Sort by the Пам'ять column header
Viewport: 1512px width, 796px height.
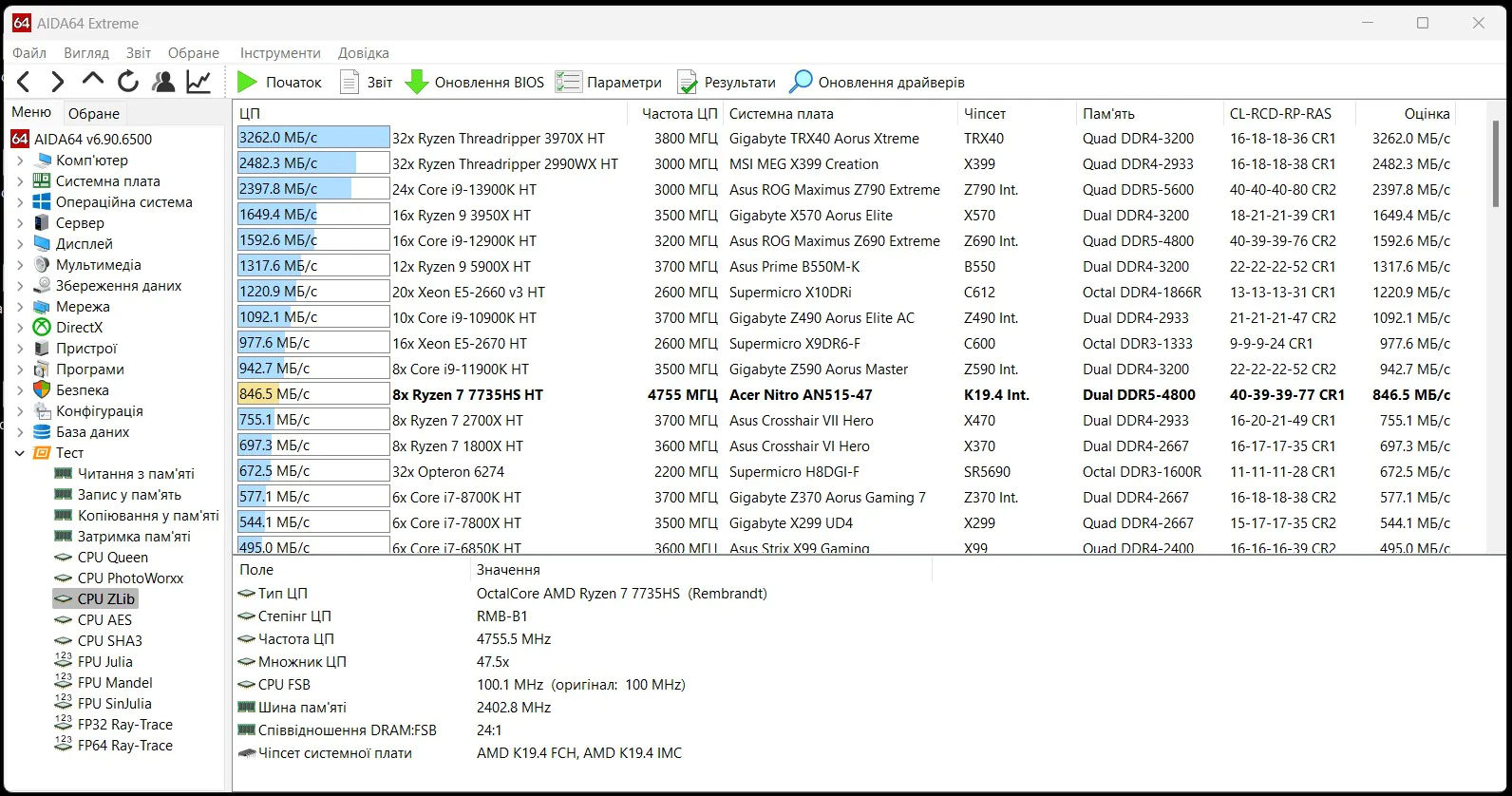tap(1149, 113)
